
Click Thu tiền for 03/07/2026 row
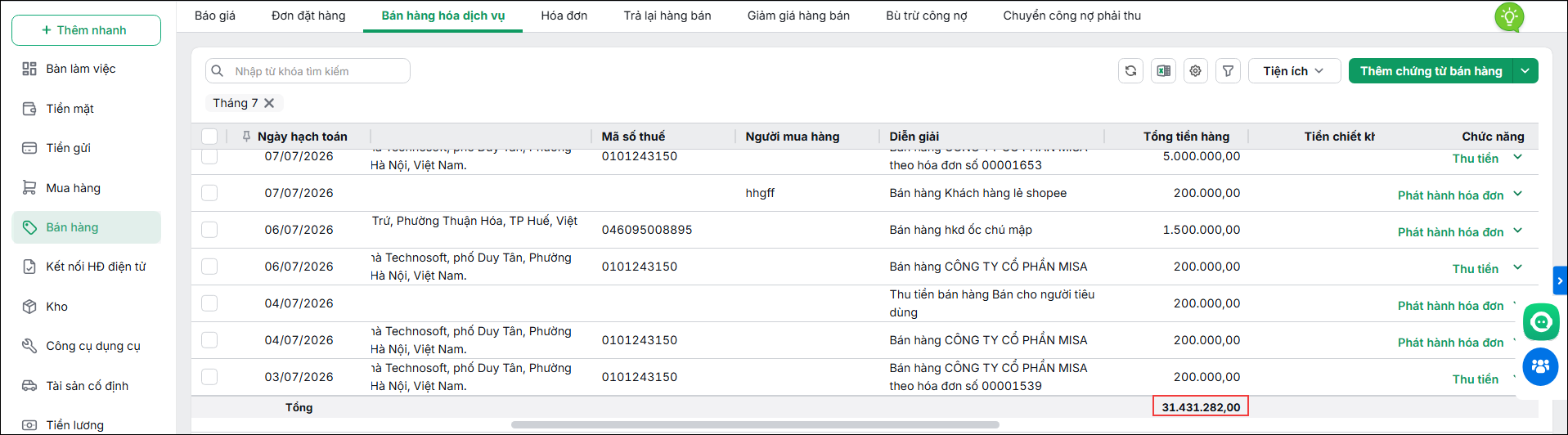point(1476,379)
